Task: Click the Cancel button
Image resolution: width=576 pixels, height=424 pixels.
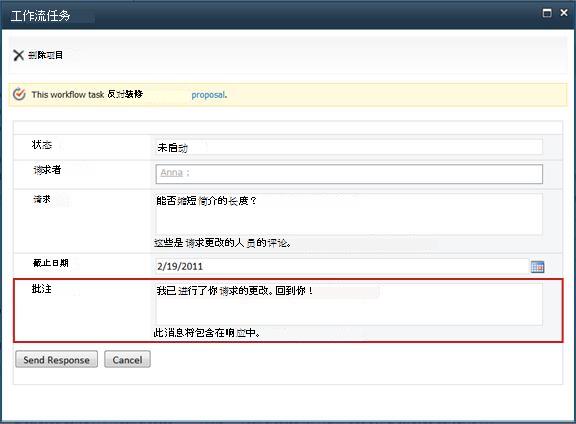Action: click(x=127, y=359)
